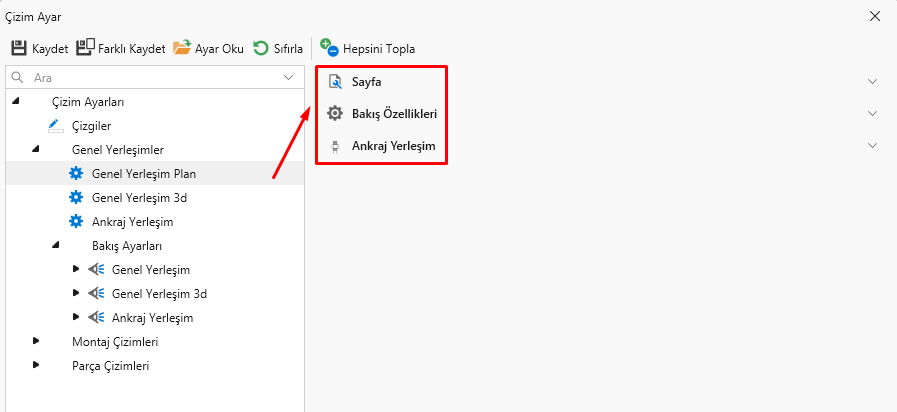This screenshot has width=897, height=412.
Task: Click the Bakış Özellikleri gear icon
Action: [335, 114]
